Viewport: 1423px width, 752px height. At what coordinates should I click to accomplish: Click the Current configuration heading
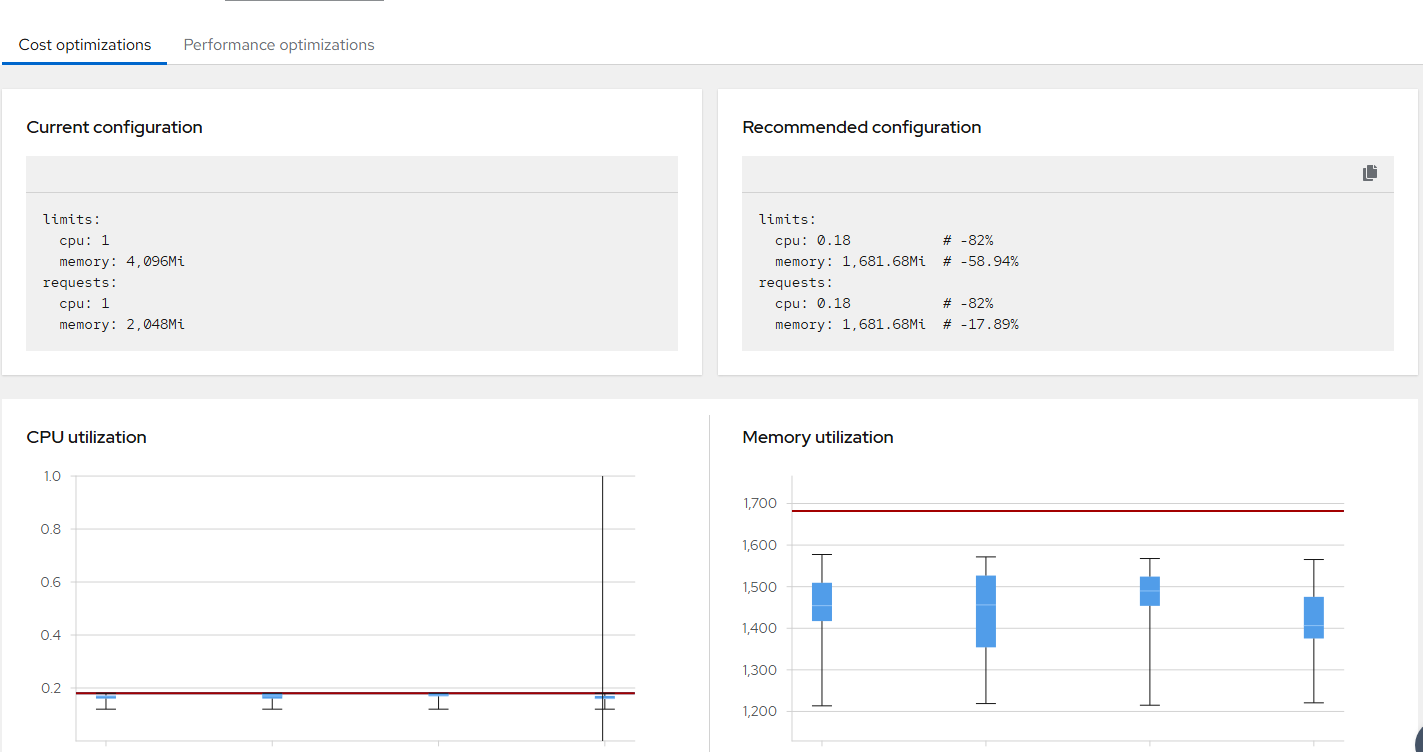coord(115,127)
